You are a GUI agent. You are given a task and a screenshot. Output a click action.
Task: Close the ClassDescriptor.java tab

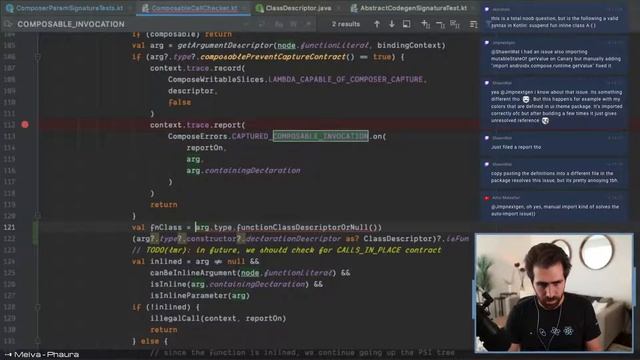pos(338,8)
